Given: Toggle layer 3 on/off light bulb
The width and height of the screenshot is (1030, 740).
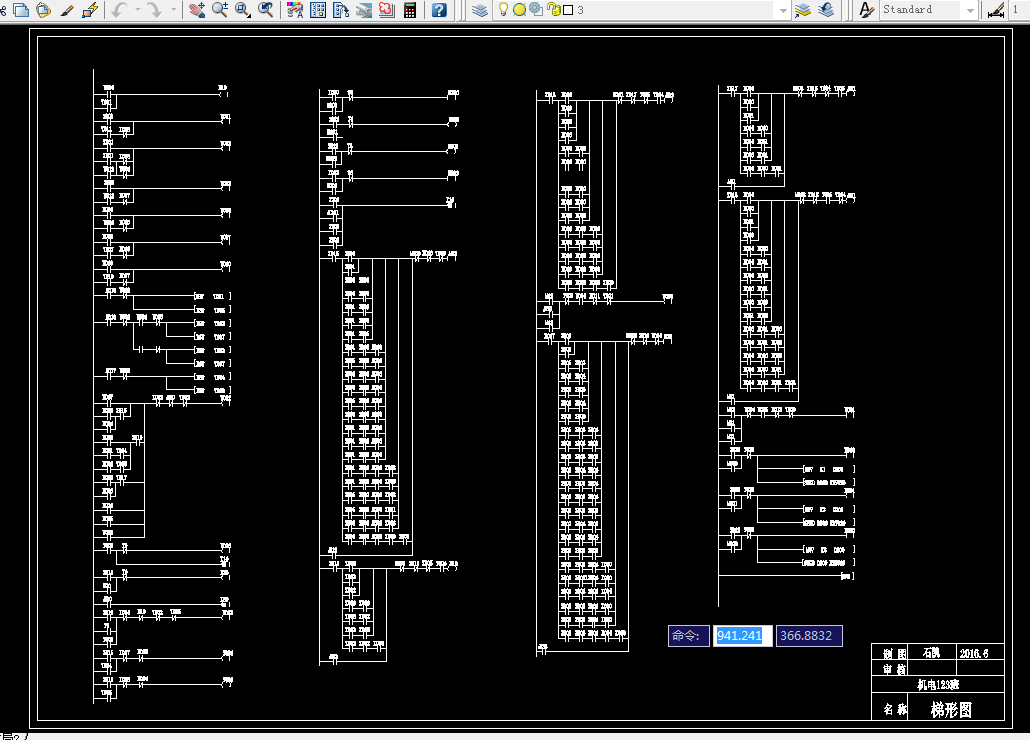Looking at the screenshot, I should tap(503, 9).
